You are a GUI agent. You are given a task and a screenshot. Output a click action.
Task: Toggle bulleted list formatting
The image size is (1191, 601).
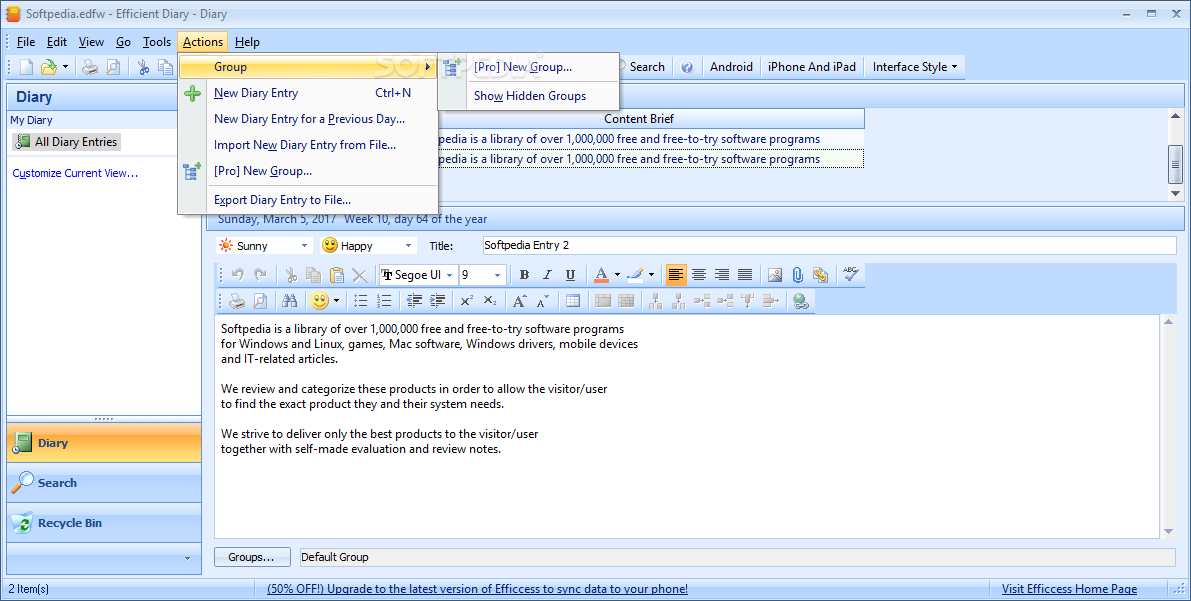pos(361,301)
